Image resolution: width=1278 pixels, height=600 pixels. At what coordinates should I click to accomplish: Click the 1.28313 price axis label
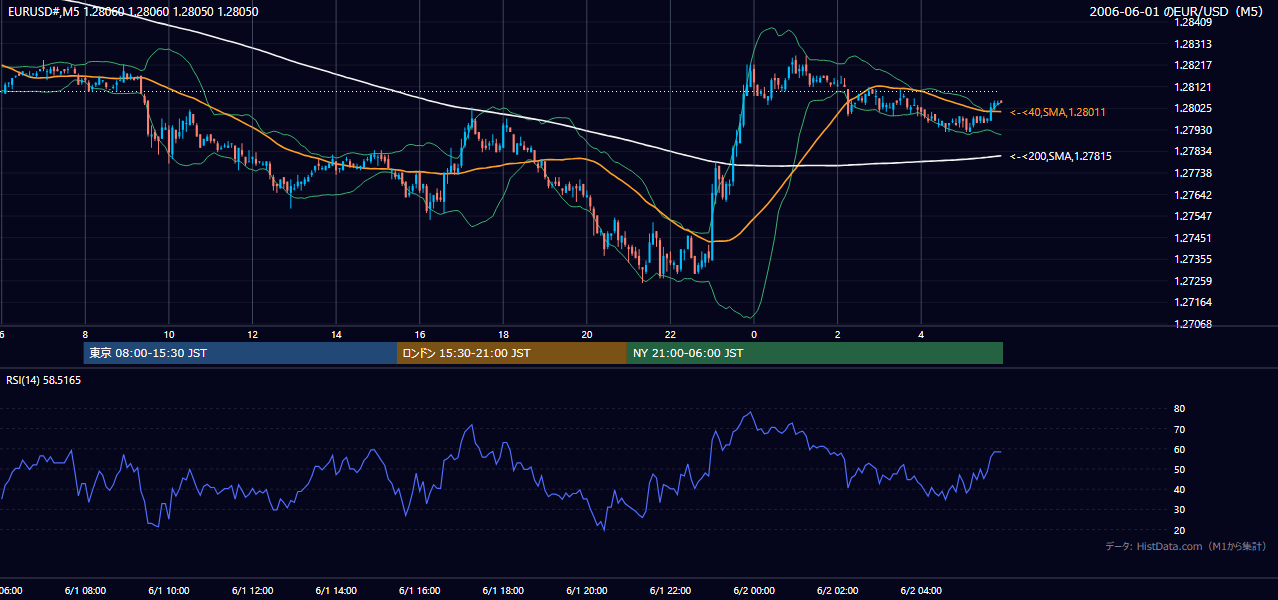1193,44
